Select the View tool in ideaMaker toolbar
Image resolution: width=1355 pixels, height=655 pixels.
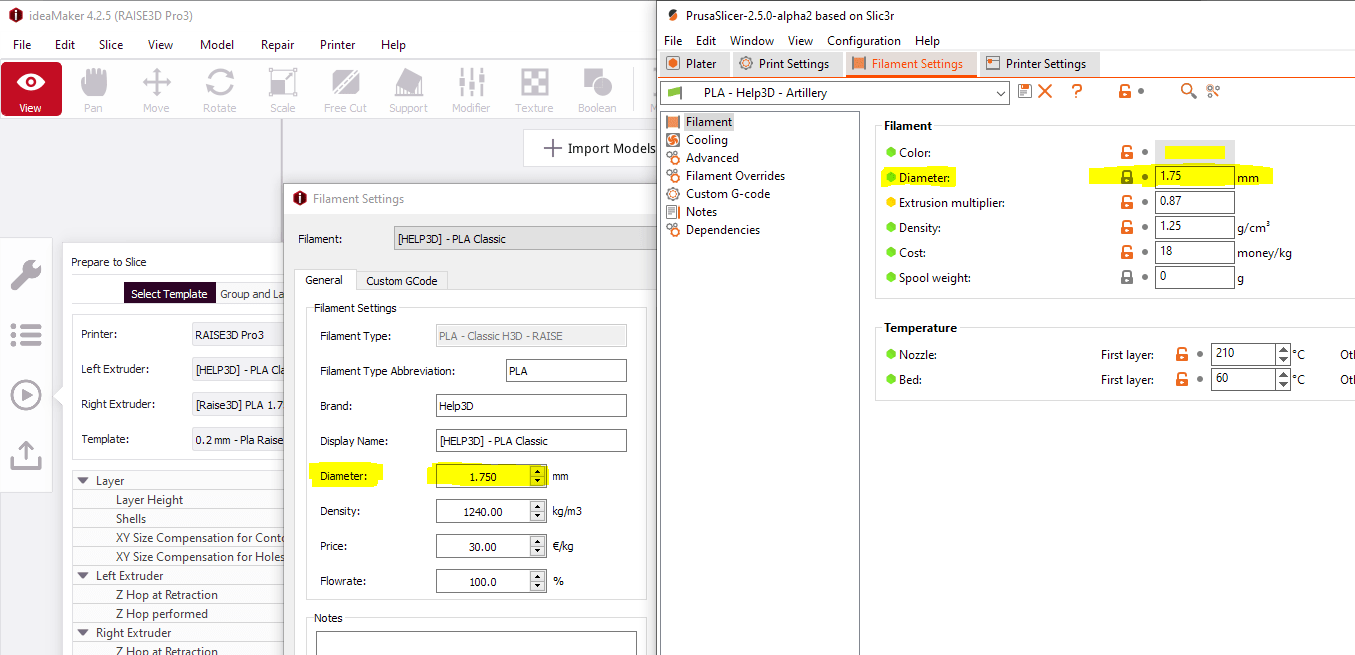coord(31,89)
